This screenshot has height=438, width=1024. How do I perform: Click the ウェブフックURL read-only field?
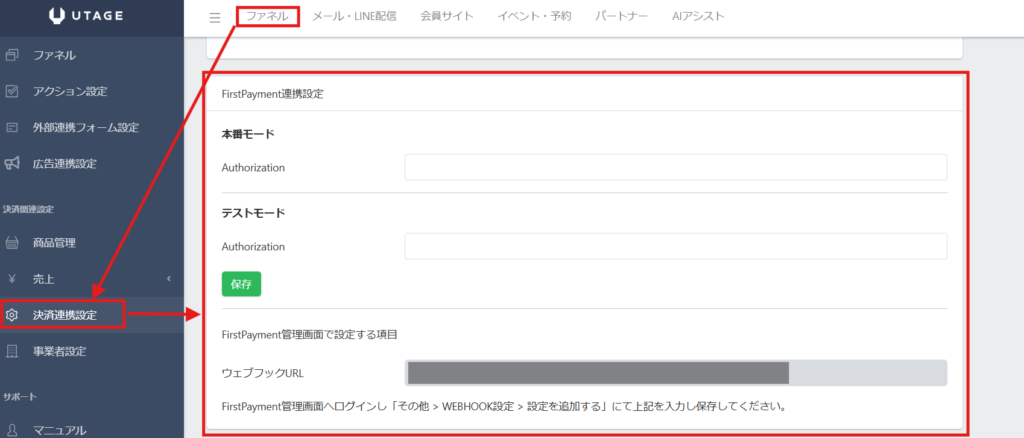point(676,373)
